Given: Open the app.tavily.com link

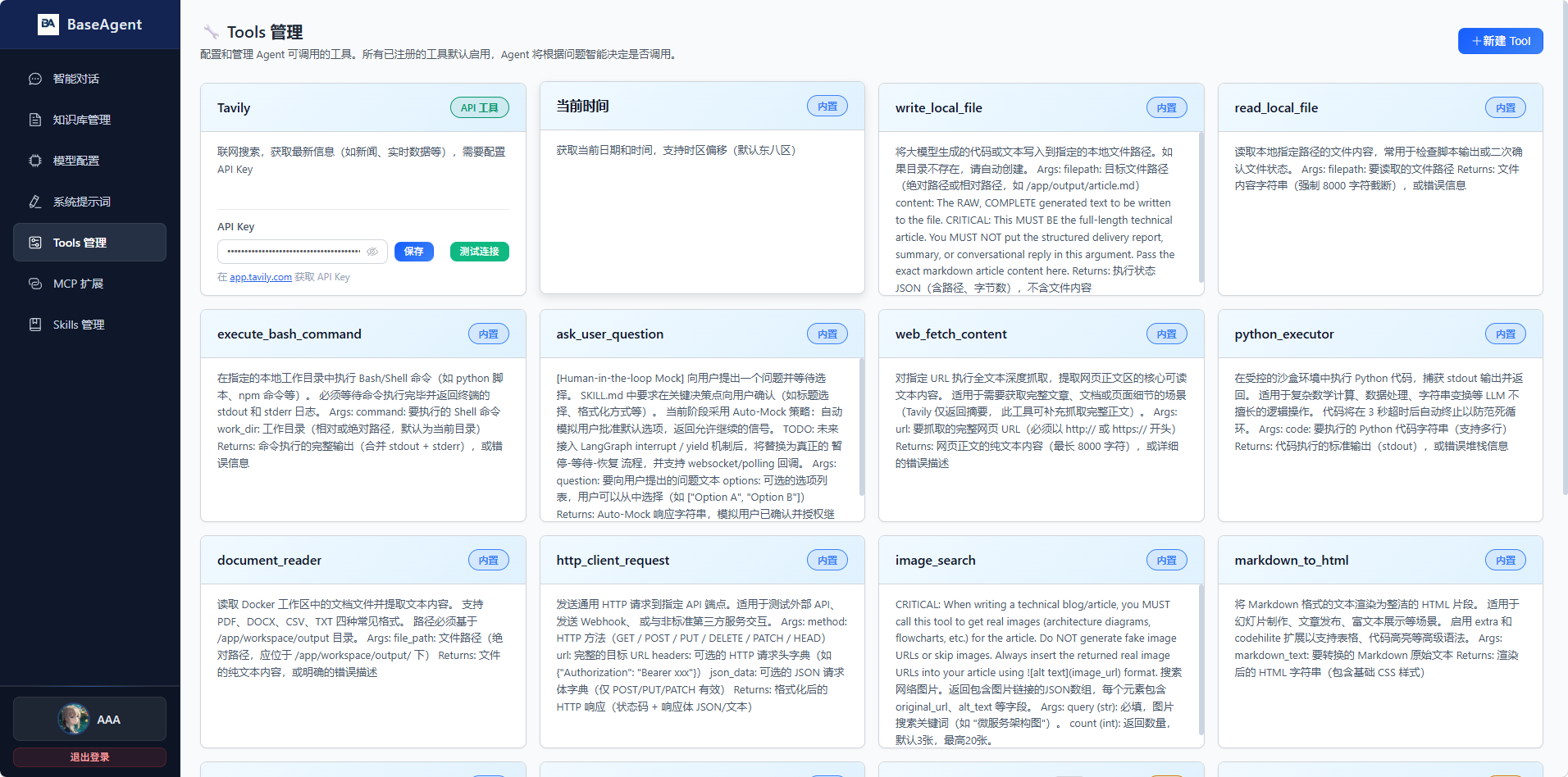Looking at the screenshot, I should [x=261, y=277].
